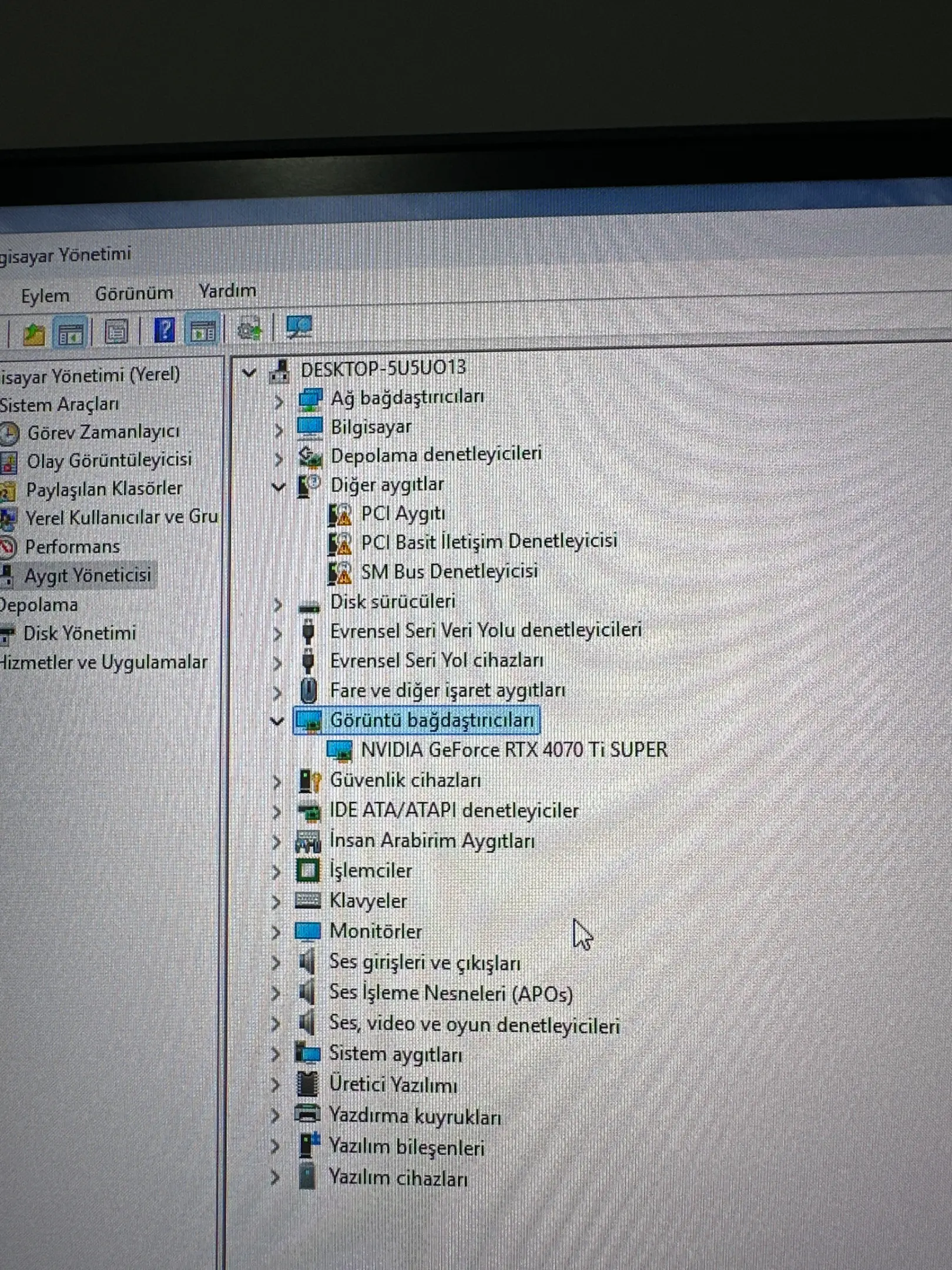This screenshot has height=1270, width=952.
Task: Collapse the Diğer aygıtlar category
Action: pyautogui.click(x=278, y=486)
